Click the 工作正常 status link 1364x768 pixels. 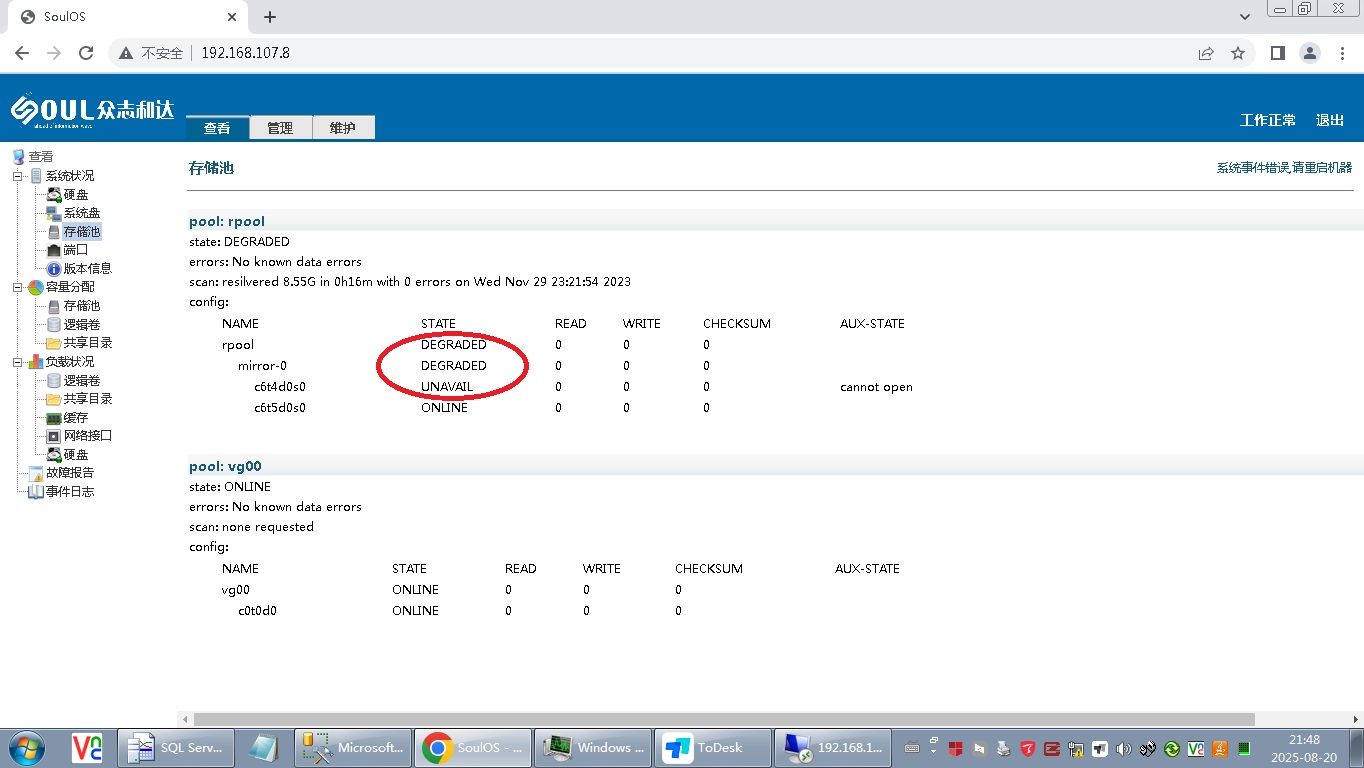[1268, 120]
